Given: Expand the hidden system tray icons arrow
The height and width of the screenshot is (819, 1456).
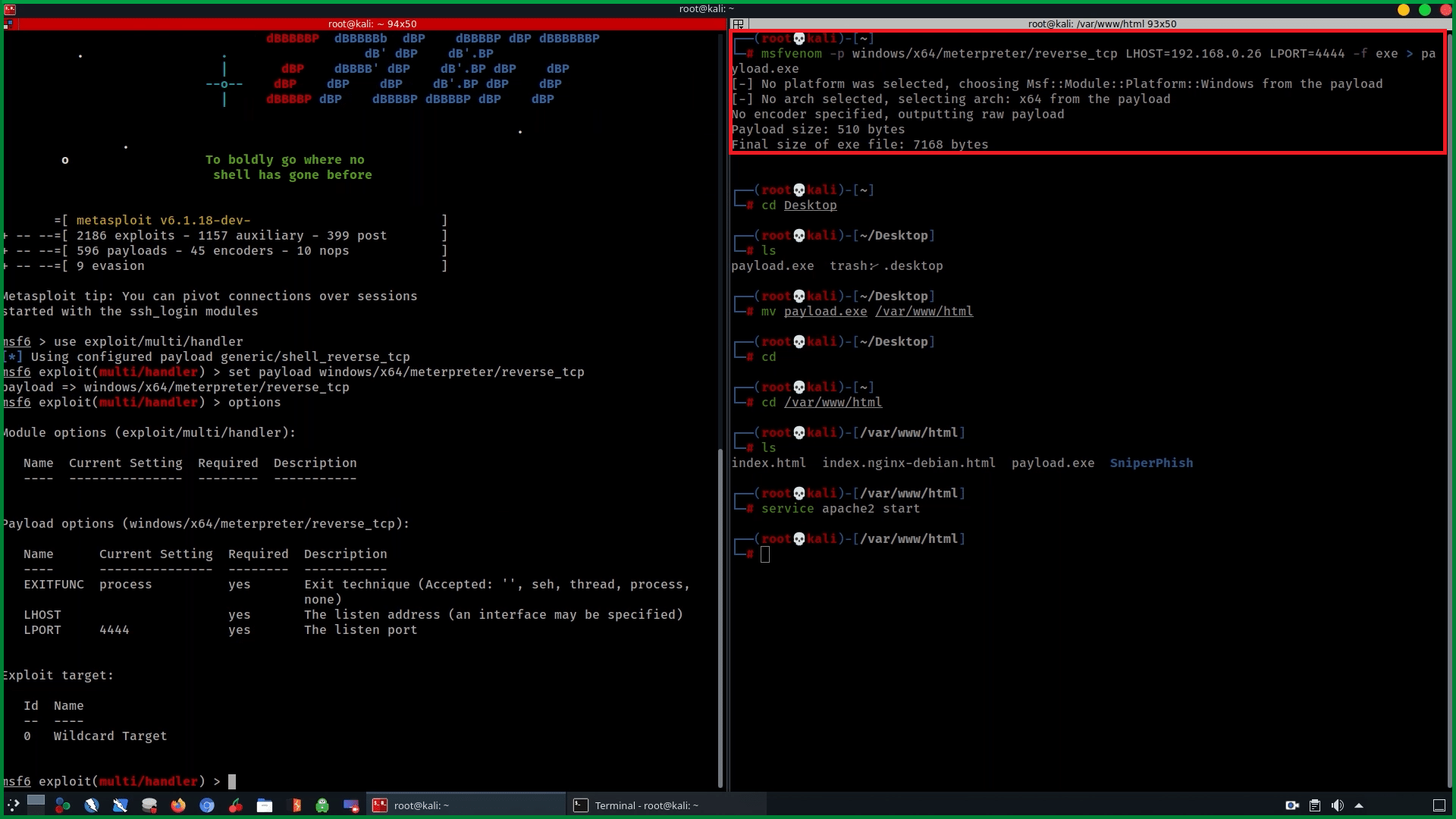Looking at the screenshot, I should click(1359, 805).
